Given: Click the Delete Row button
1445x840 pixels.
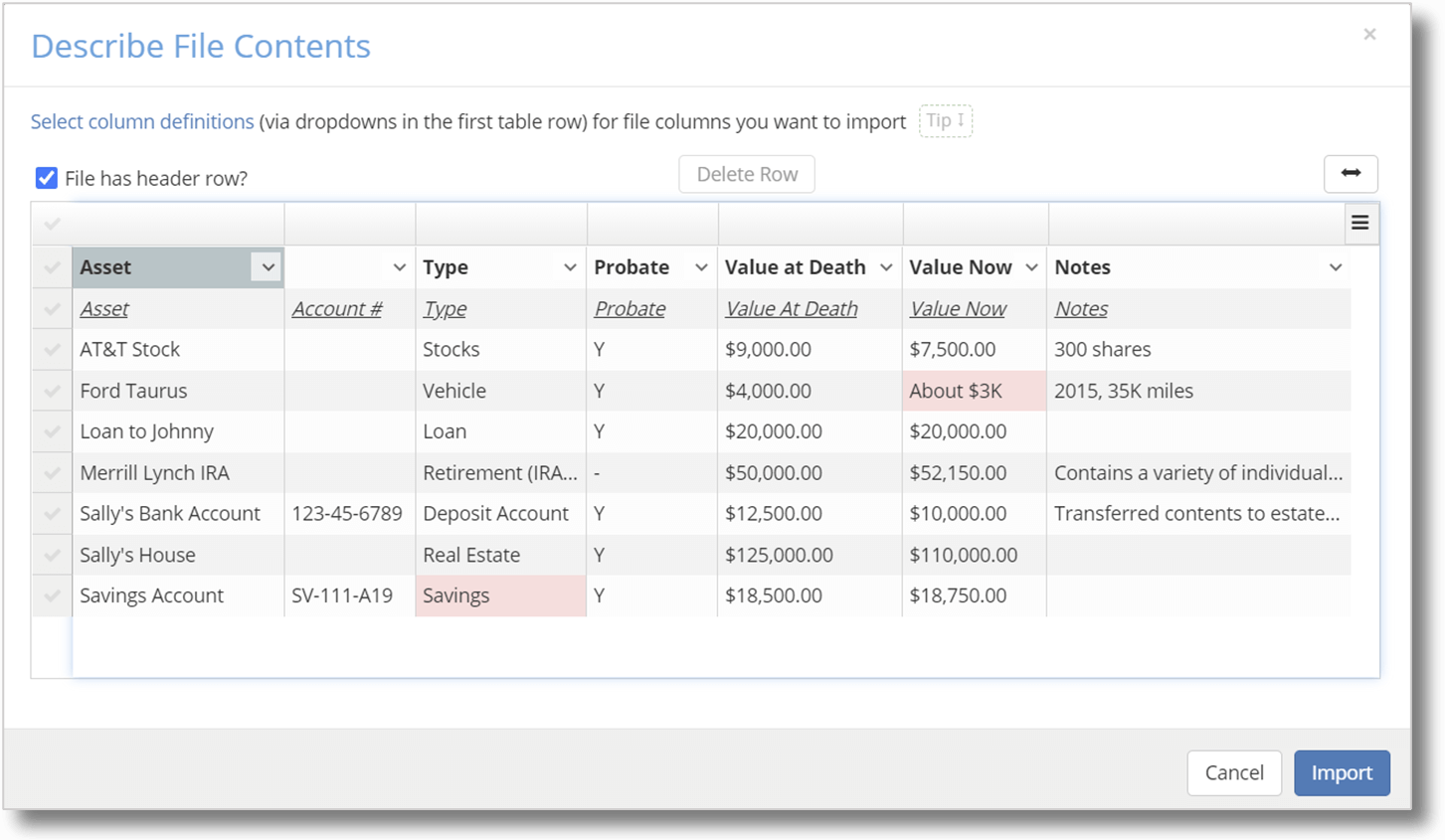Looking at the screenshot, I should pos(746,174).
